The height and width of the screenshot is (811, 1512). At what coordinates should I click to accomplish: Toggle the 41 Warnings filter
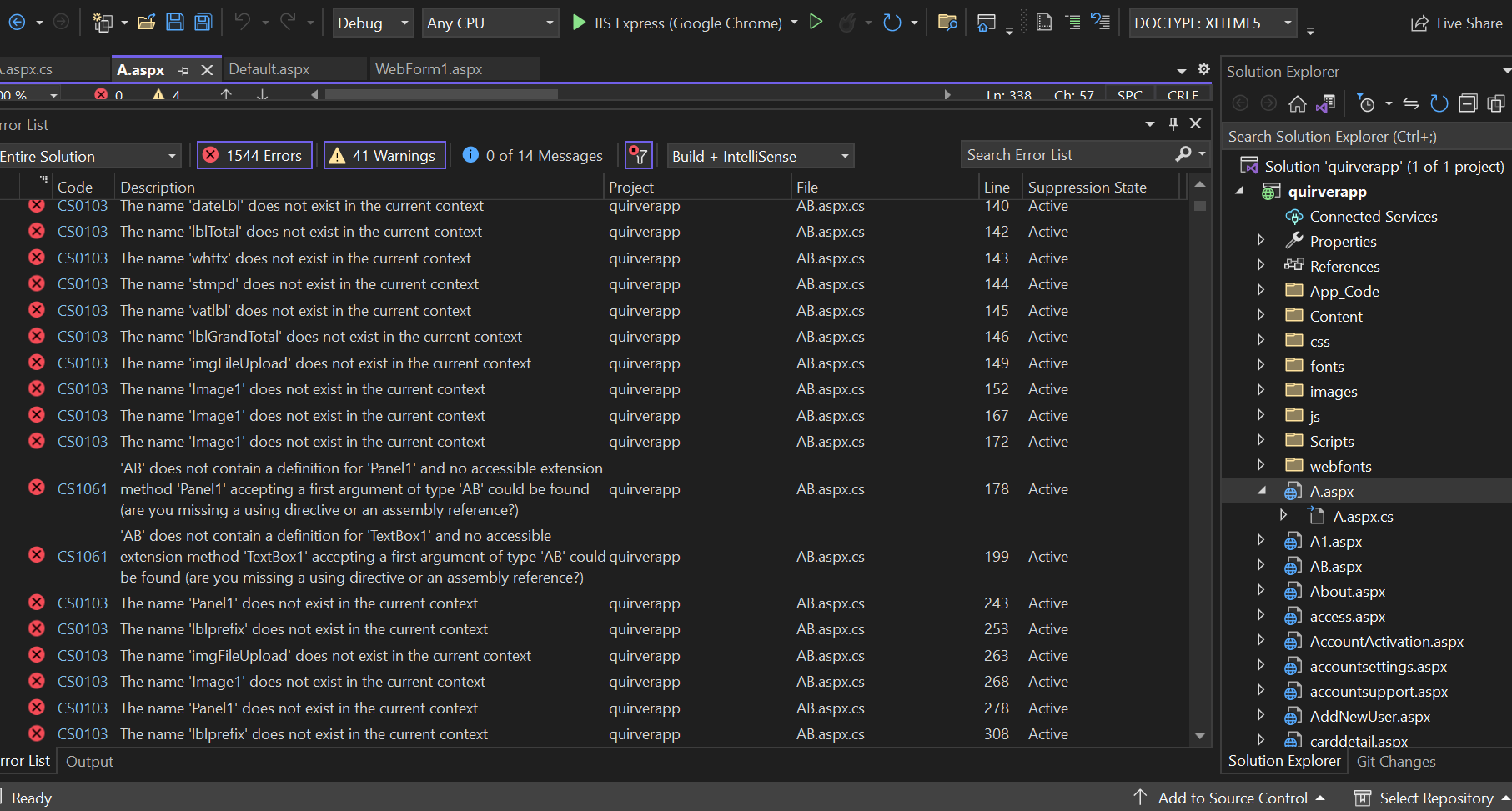click(x=384, y=155)
